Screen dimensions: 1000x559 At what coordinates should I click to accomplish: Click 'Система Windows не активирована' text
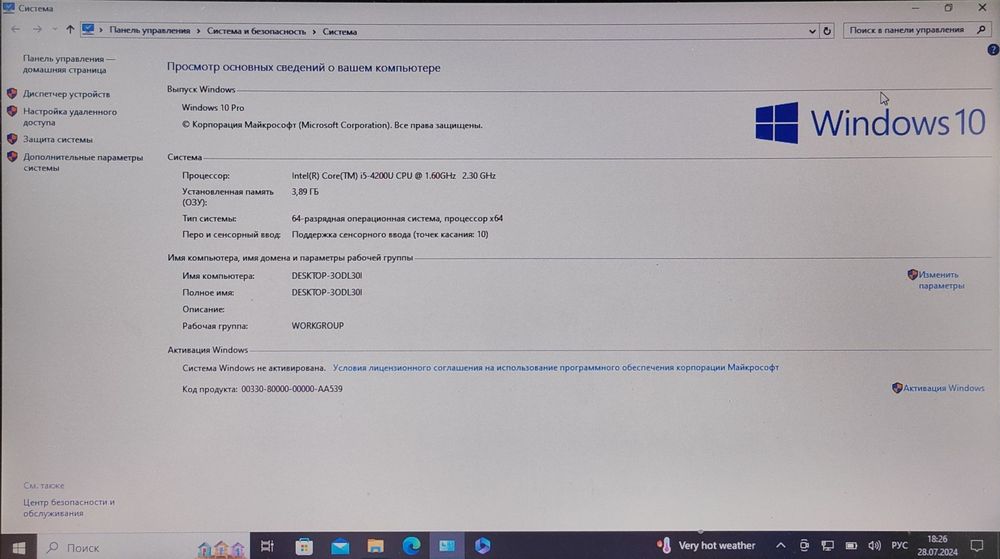(x=253, y=368)
